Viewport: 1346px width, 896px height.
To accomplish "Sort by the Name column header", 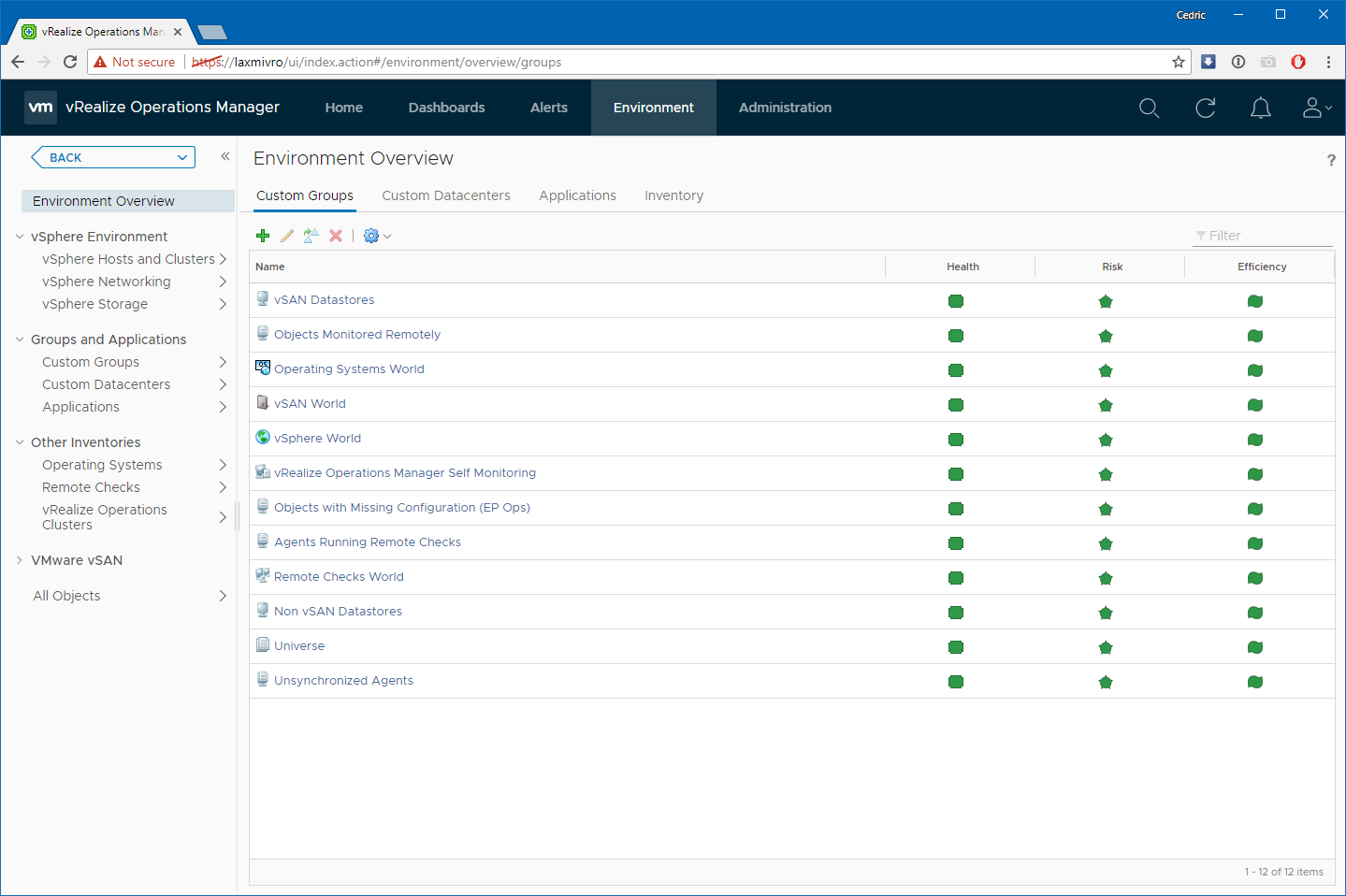I will click(x=567, y=267).
